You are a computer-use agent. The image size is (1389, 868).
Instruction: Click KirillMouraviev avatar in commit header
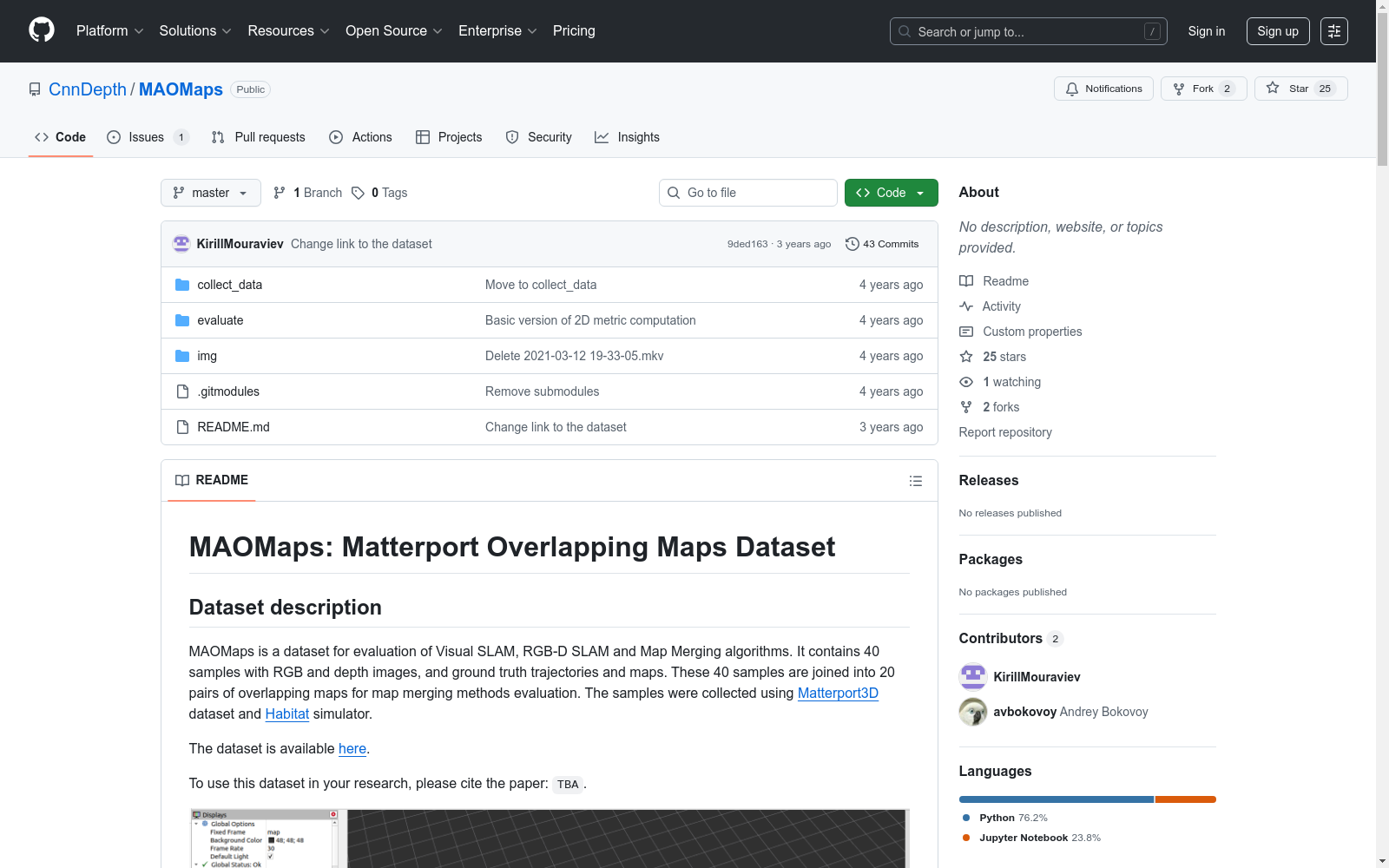click(181, 244)
